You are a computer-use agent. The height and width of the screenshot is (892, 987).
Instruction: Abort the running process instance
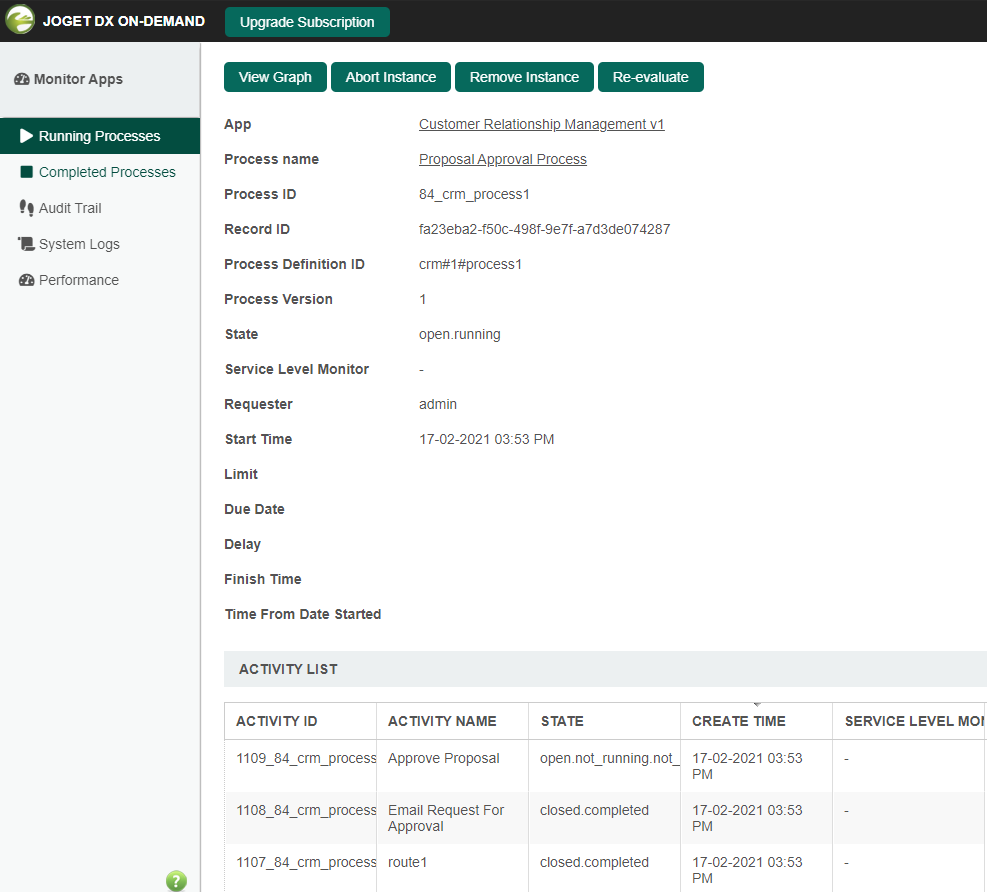point(390,77)
